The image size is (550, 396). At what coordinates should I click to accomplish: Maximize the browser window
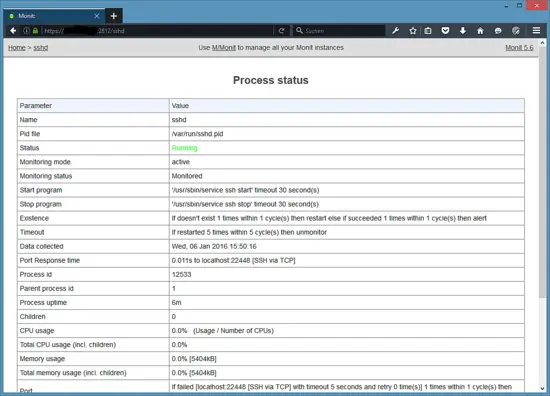519,5
